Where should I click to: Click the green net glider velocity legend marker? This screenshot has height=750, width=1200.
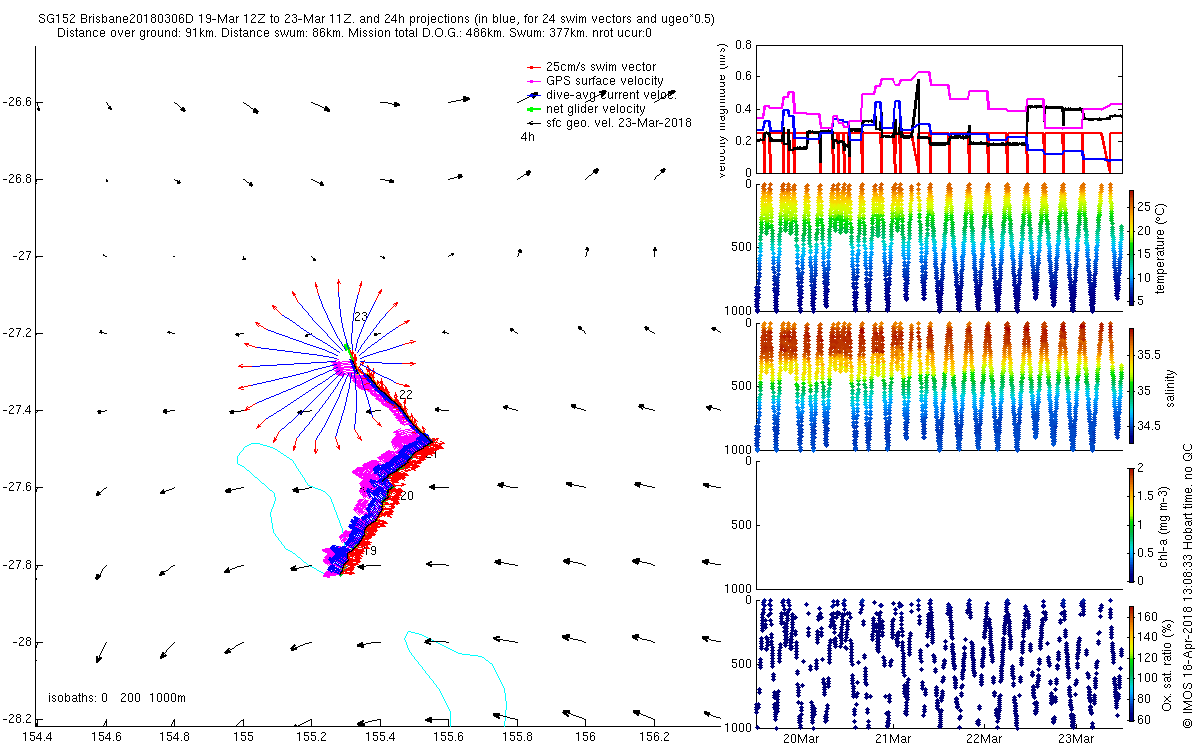pos(534,109)
